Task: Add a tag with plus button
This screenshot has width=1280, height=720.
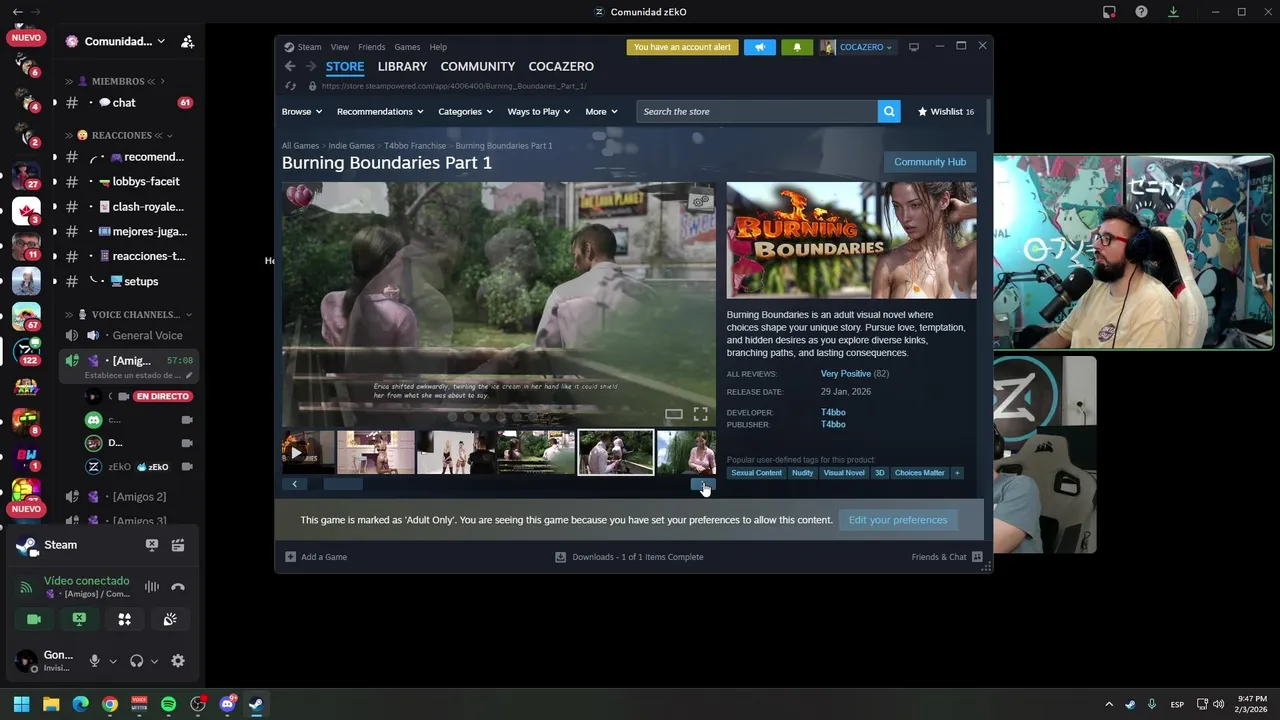Action: point(957,473)
